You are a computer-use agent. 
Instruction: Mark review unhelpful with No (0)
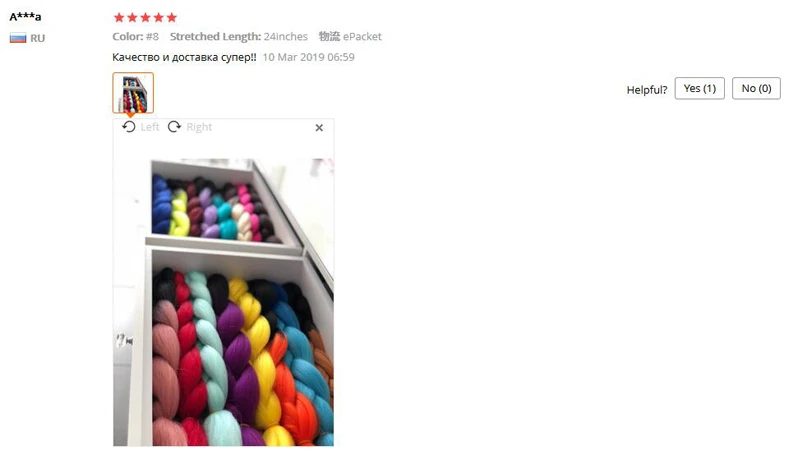tap(756, 88)
